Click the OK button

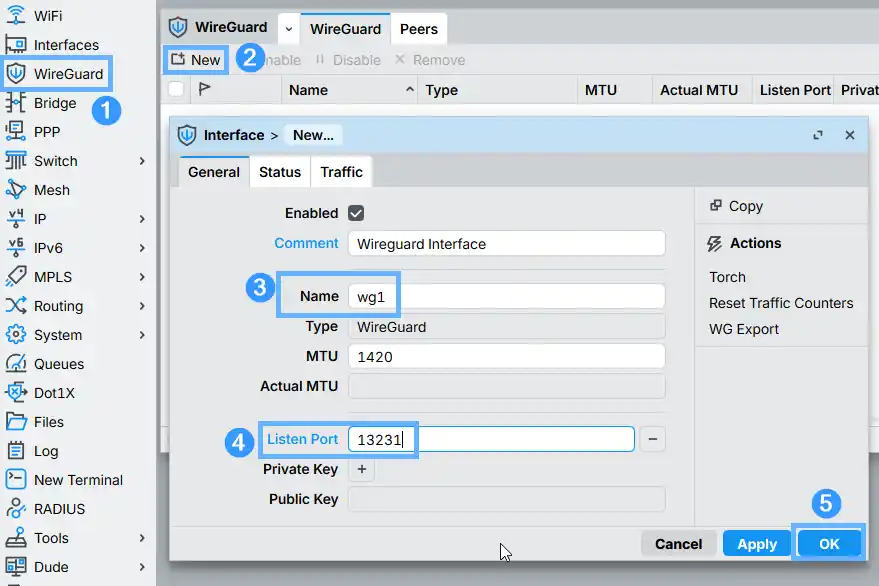829,543
